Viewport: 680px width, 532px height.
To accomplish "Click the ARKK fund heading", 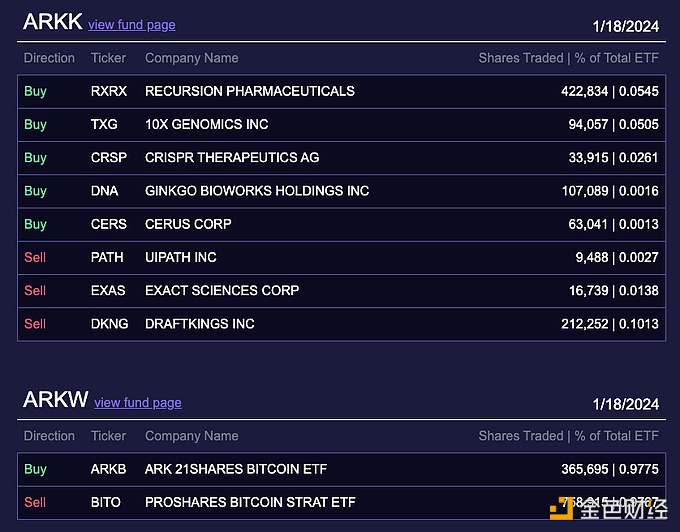I will (52, 22).
